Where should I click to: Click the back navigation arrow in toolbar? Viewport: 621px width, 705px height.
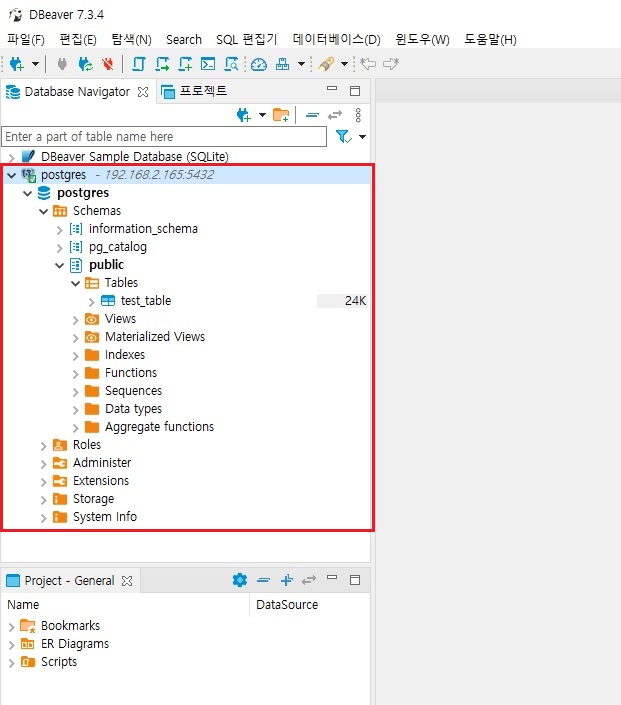(x=368, y=63)
